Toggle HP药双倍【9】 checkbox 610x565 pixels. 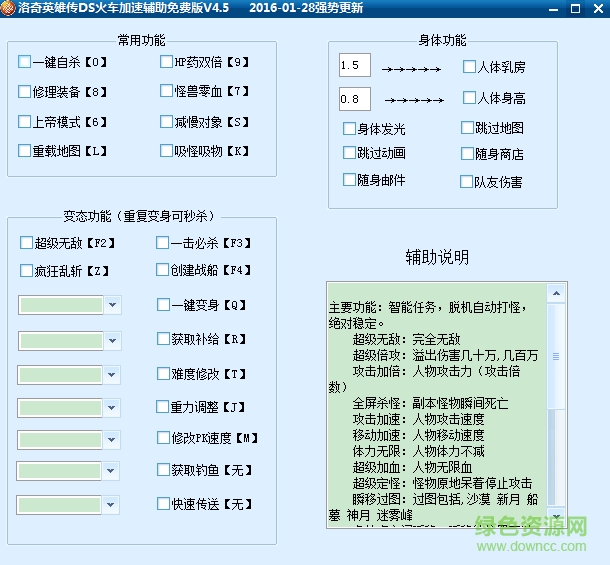coord(166,61)
